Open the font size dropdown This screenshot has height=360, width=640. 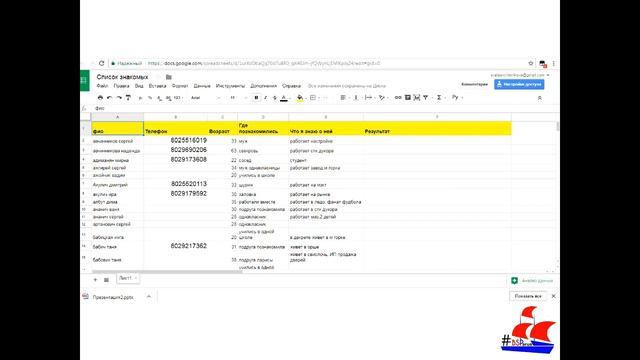click(x=238, y=98)
